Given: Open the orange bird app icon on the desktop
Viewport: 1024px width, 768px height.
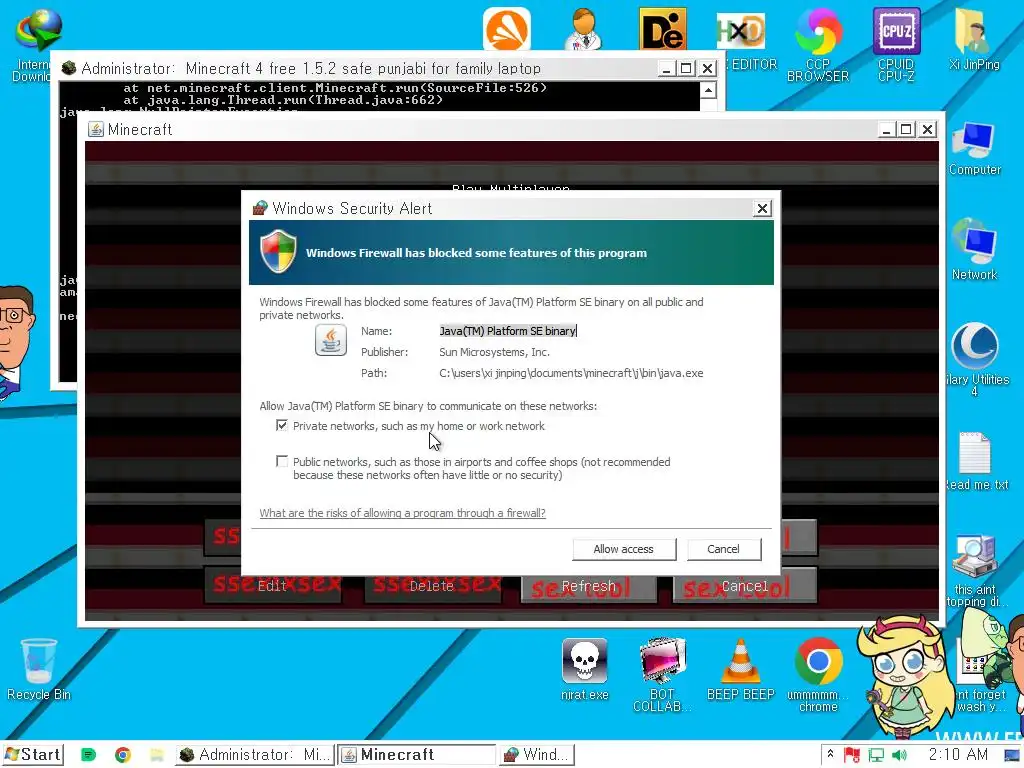Looking at the screenshot, I should pyautogui.click(x=507, y=29).
